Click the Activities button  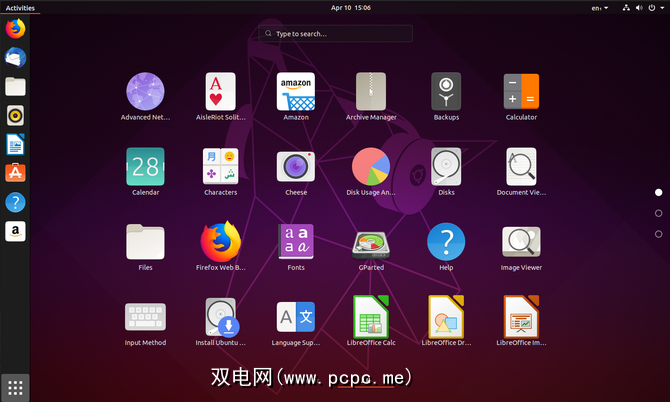tap(20, 8)
